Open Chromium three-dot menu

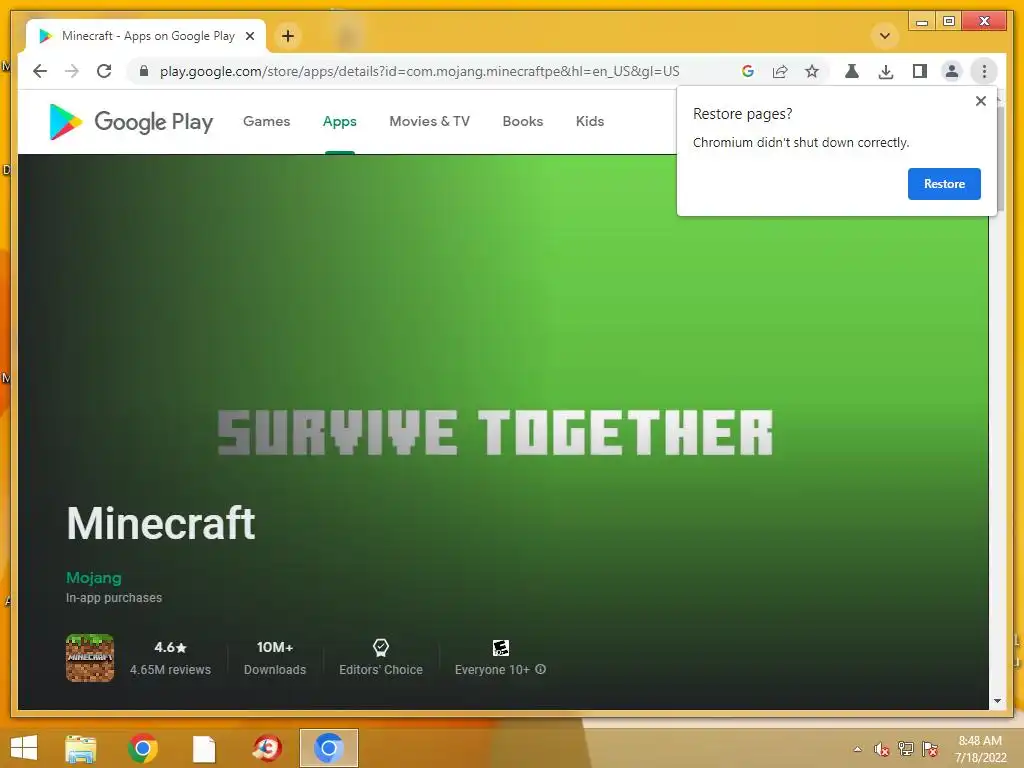[x=984, y=71]
